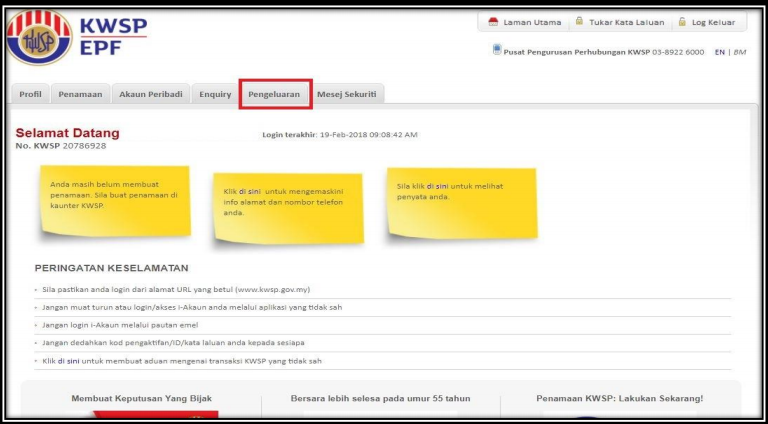Click the KWSP EPF logo
768x424 pixels.
pyautogui.click(x=77, y=37)
